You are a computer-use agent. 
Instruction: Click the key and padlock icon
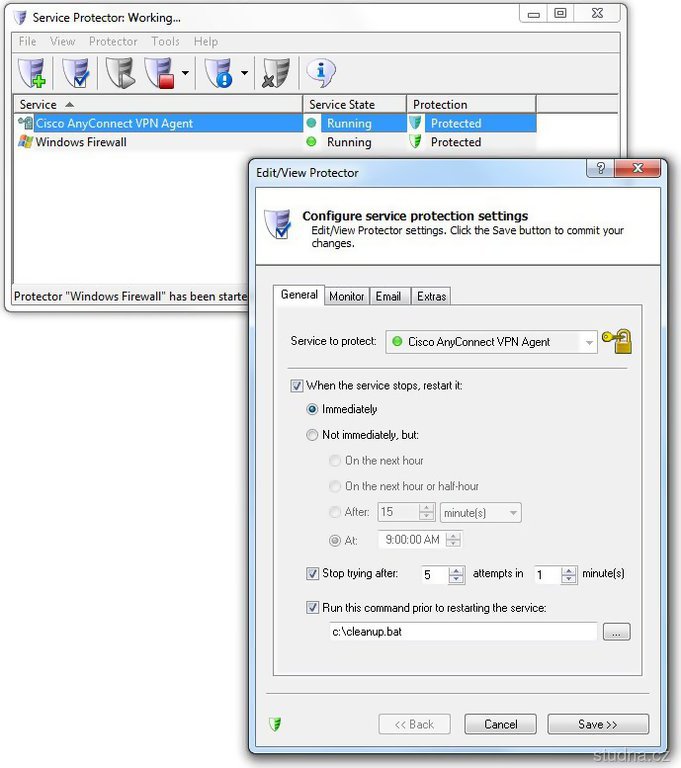617,341
